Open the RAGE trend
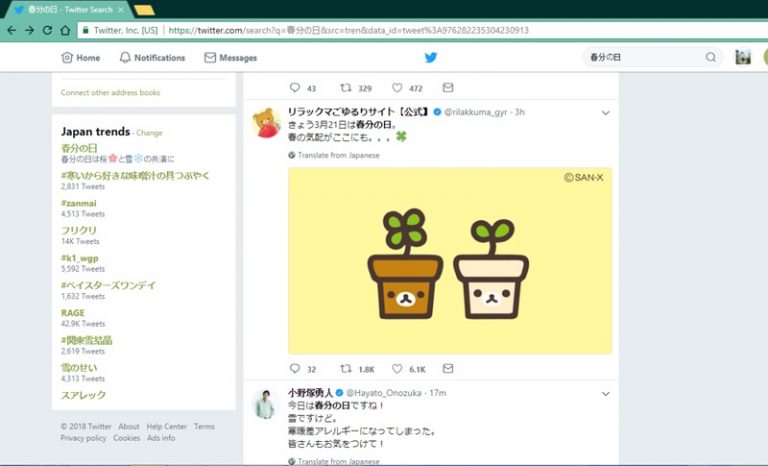This screenshot has width=768, height=466. pyautogui.click(x=72, y=313)
